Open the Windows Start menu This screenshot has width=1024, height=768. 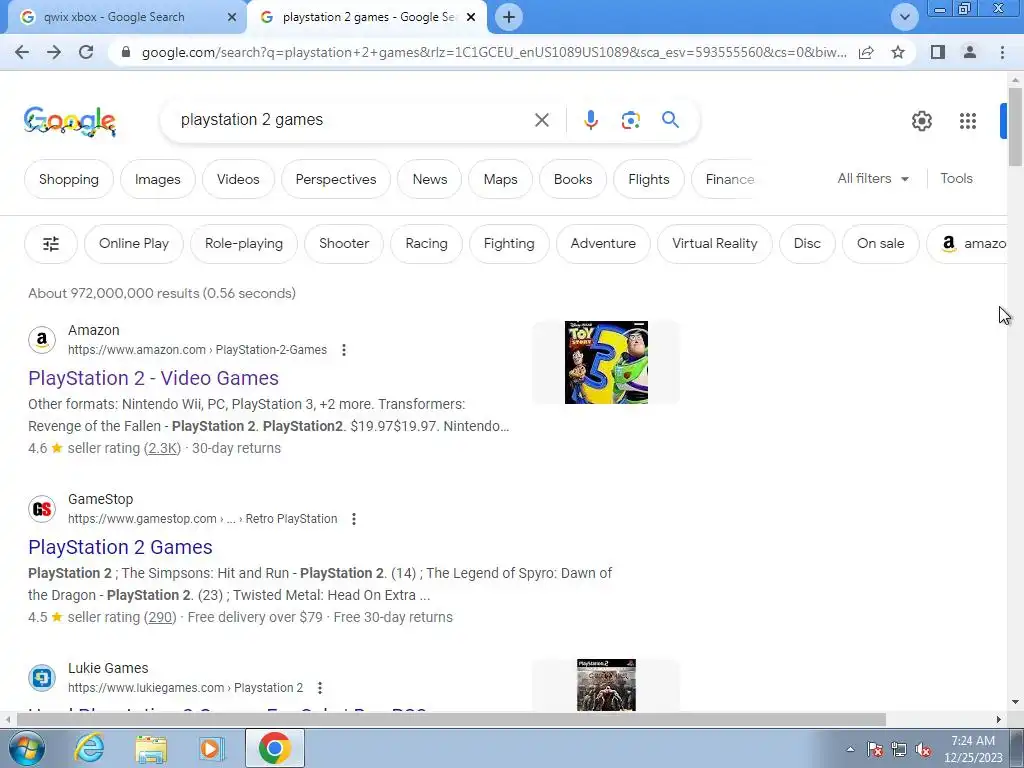pyautogui.click(x=27, y=748)
